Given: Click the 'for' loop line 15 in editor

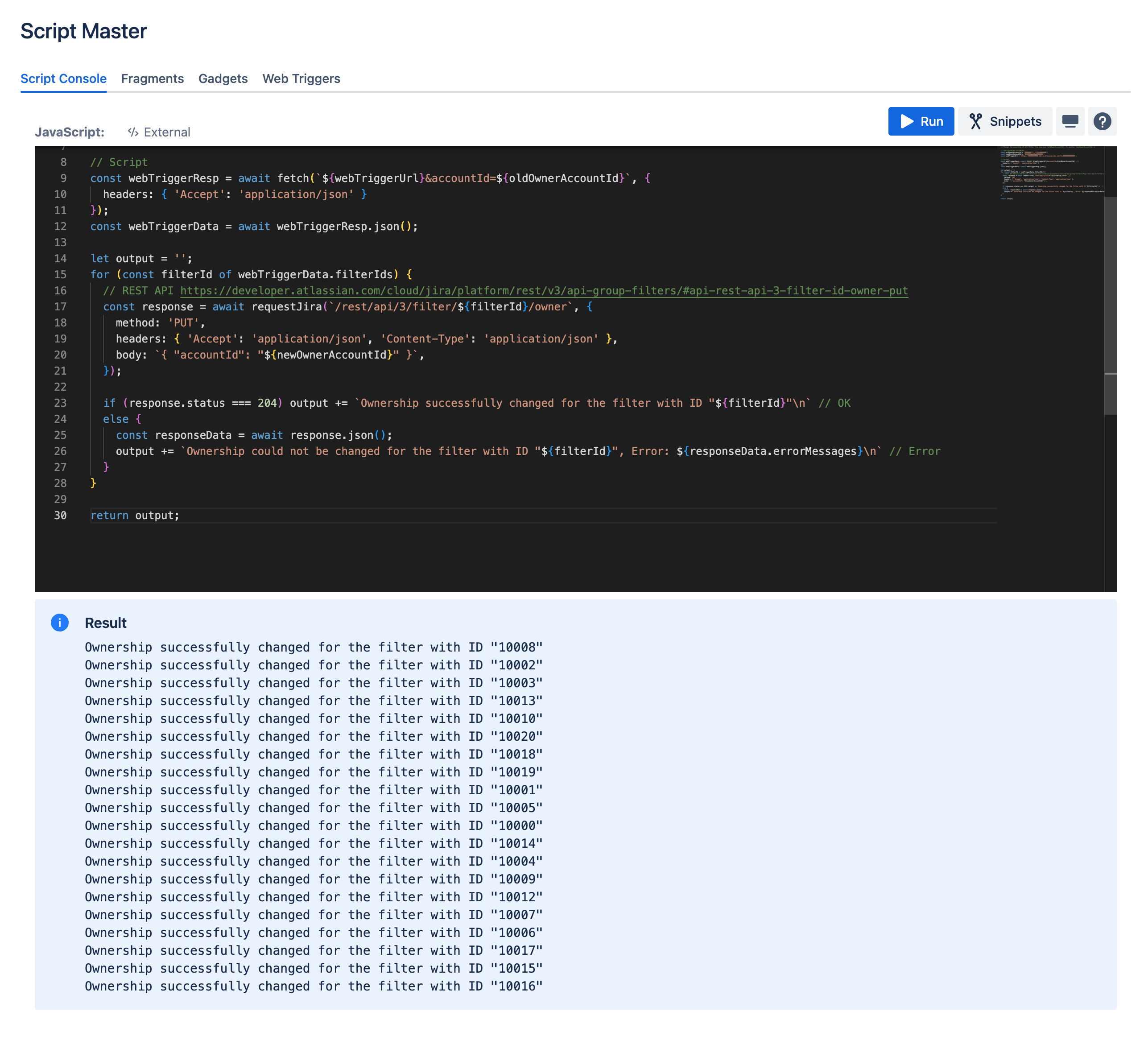Looking at the screenshot, I should [x=251, y=275].
